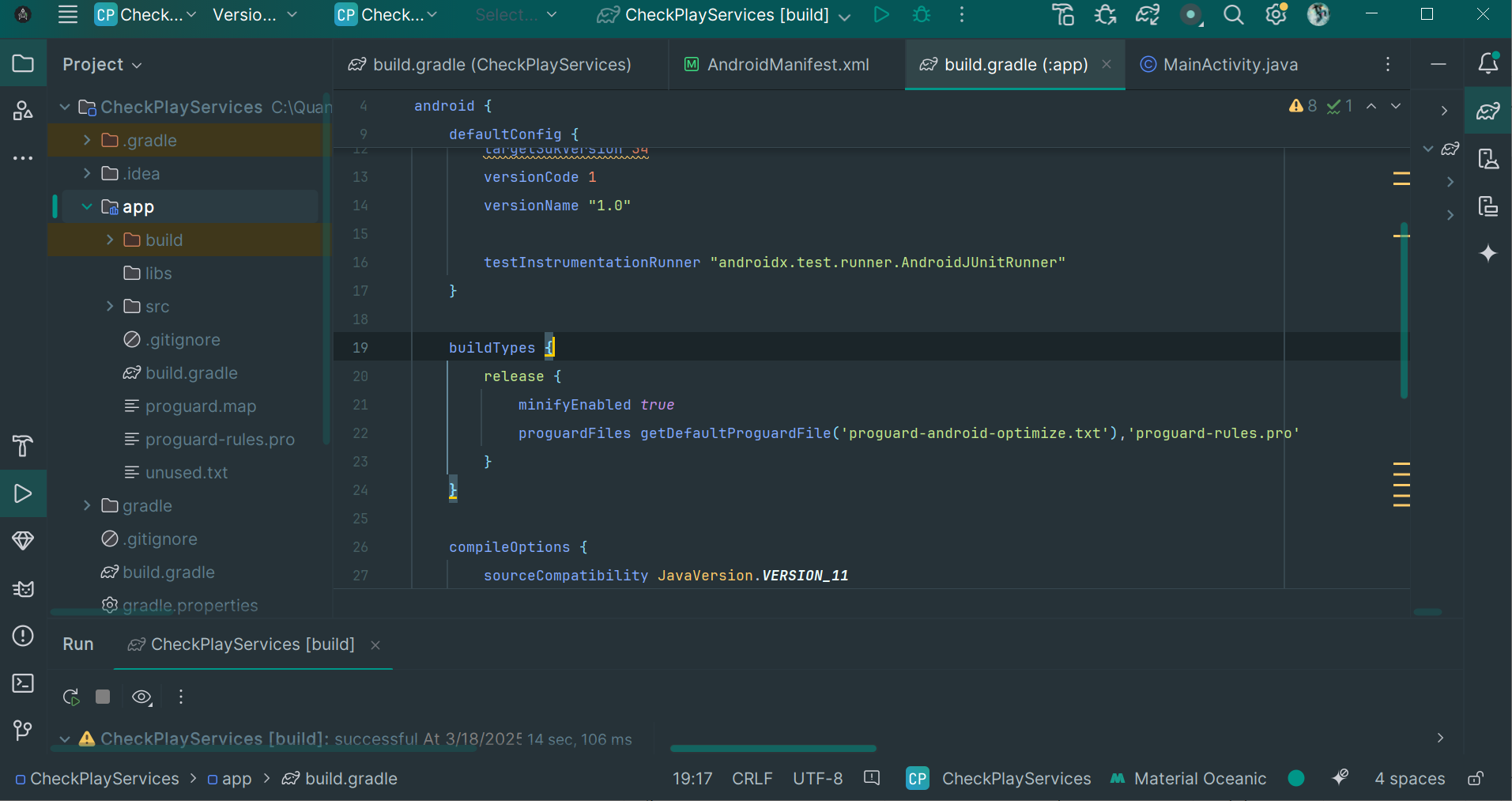Click the CRLF line separator button
Image resolution: width=1512 pixels, height=801 pixels.
point(752,779)
